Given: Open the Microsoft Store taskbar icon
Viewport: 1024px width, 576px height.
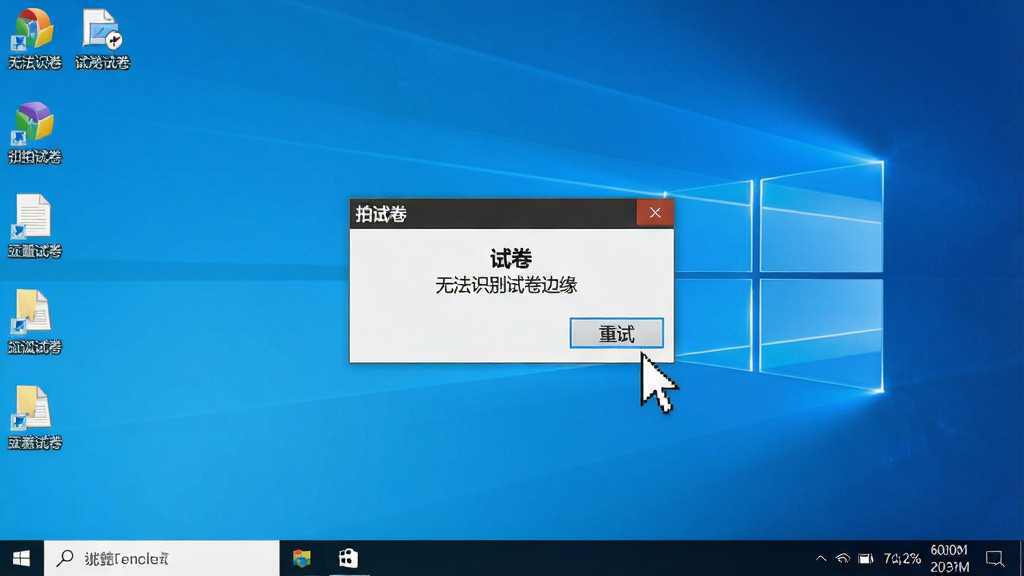Looking at the screenshot, I should point(348,558).
